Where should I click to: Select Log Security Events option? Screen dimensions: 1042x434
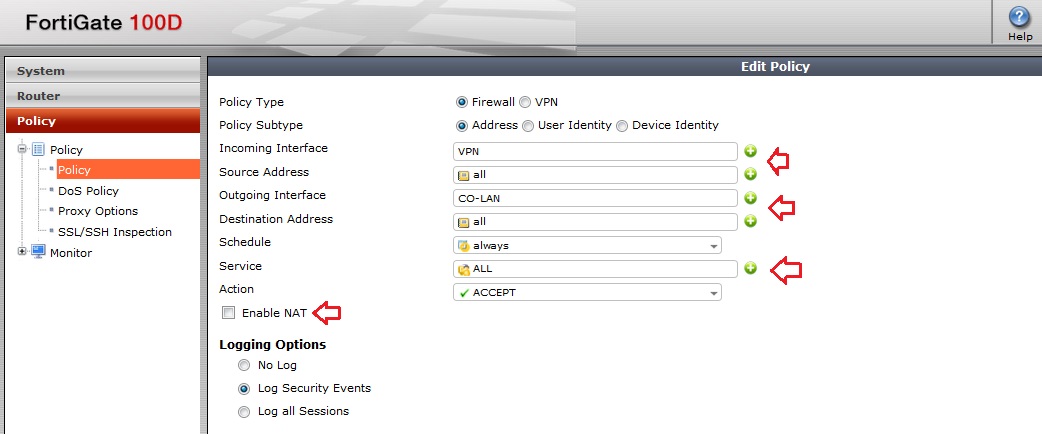click(x=245, y=388)
